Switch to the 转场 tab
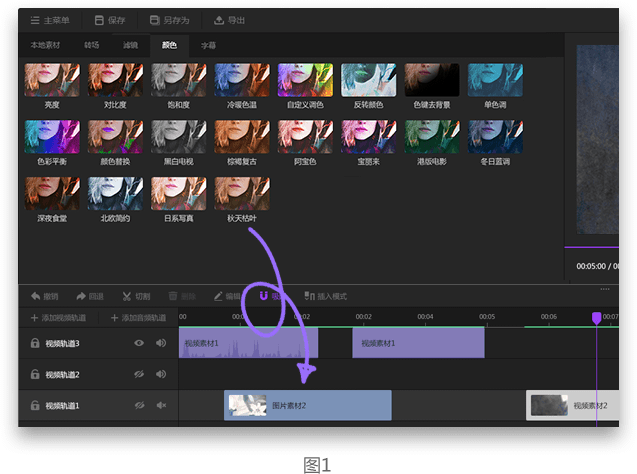 coord(91,45)
